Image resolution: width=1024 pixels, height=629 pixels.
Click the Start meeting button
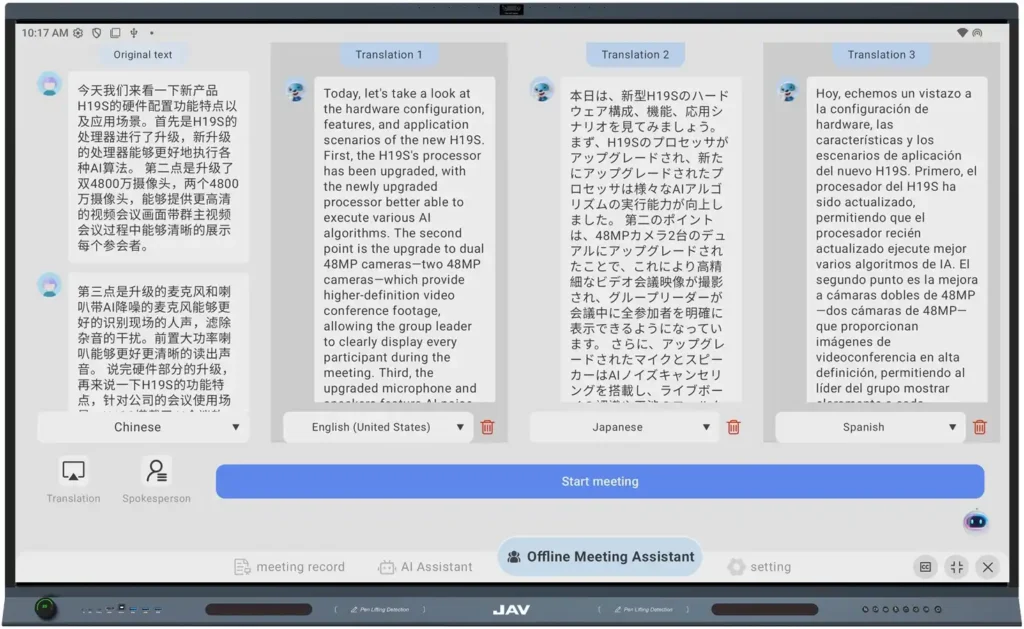point(600,481)
